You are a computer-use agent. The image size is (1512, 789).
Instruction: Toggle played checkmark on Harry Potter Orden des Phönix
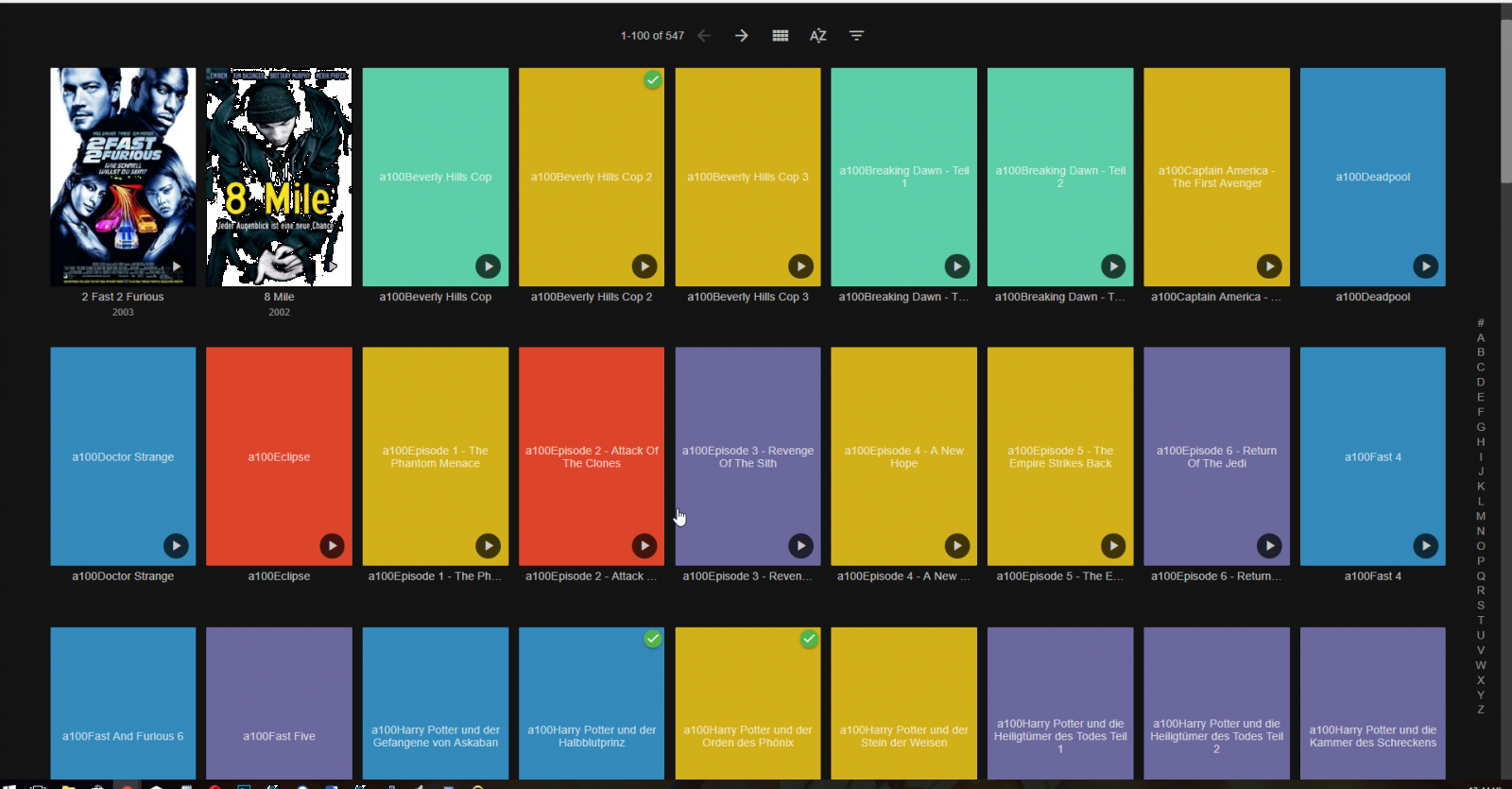tap(809, 640)
